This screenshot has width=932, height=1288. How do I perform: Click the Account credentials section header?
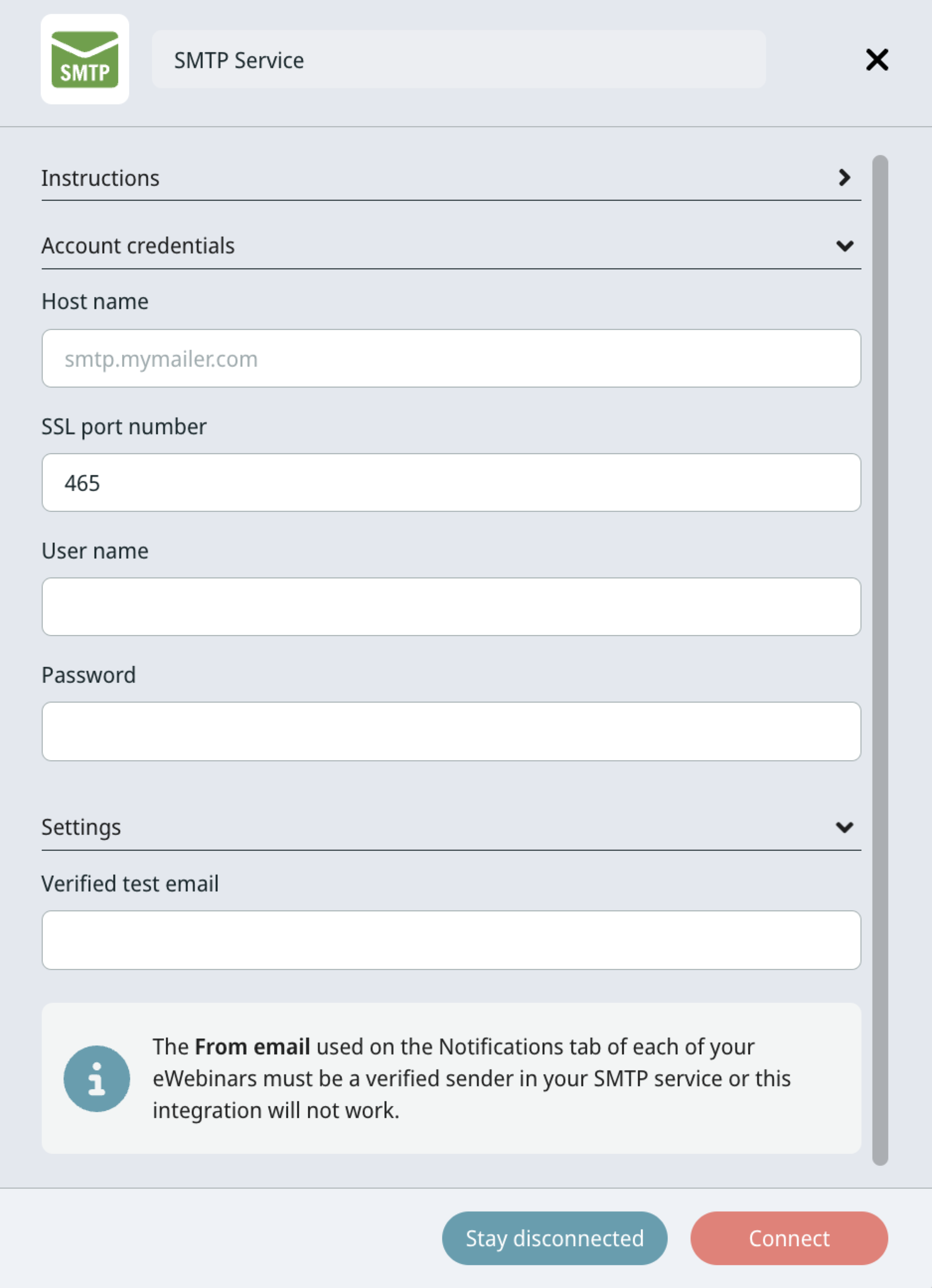(138, 246)
